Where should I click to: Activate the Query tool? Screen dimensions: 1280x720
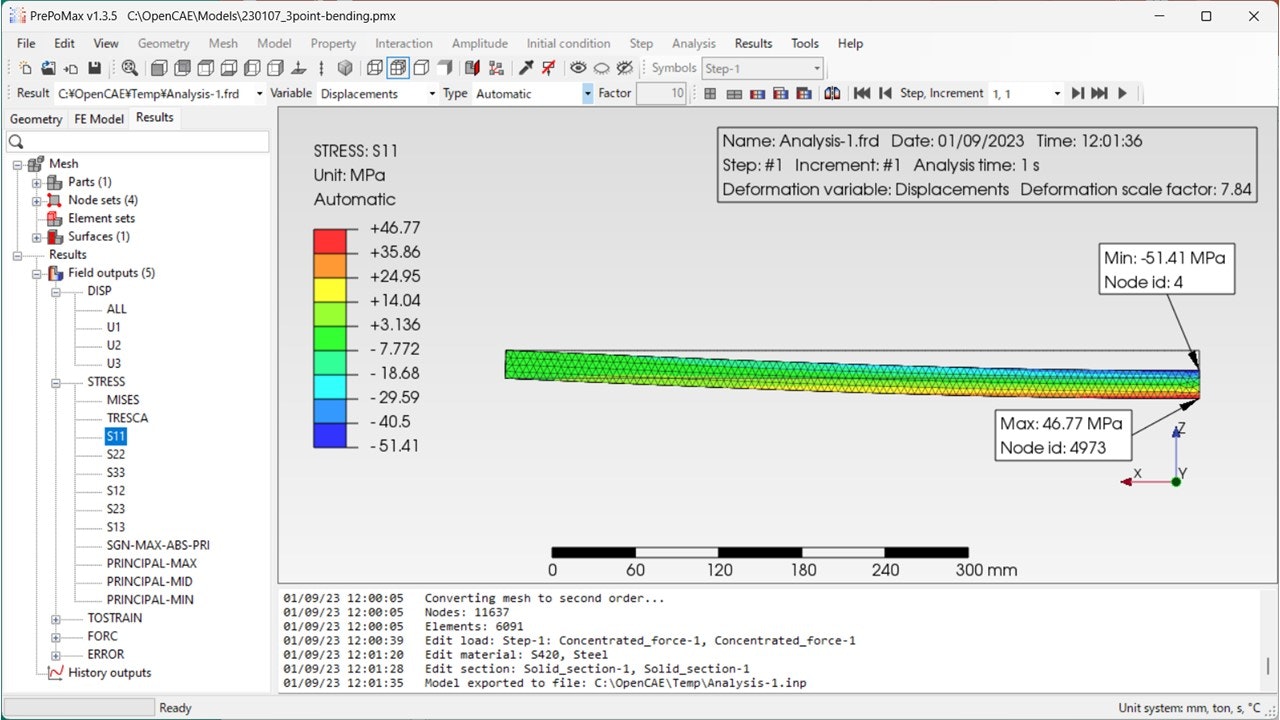pyautogui.click(x=526, y=68)
